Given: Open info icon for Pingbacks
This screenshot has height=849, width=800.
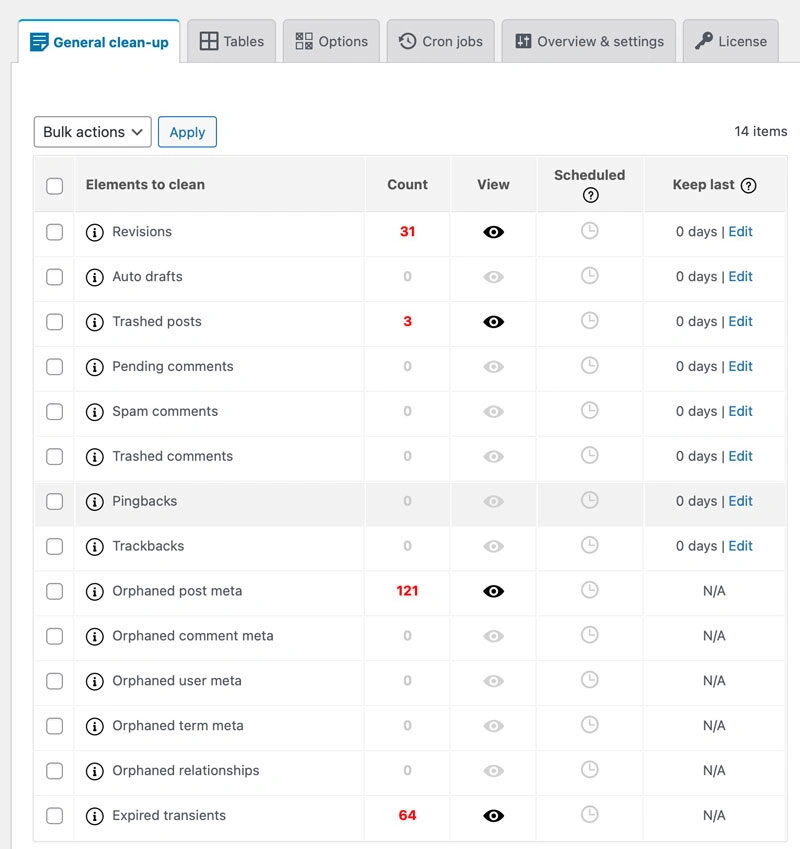Looking at the screenshot, I should [94, 502].
